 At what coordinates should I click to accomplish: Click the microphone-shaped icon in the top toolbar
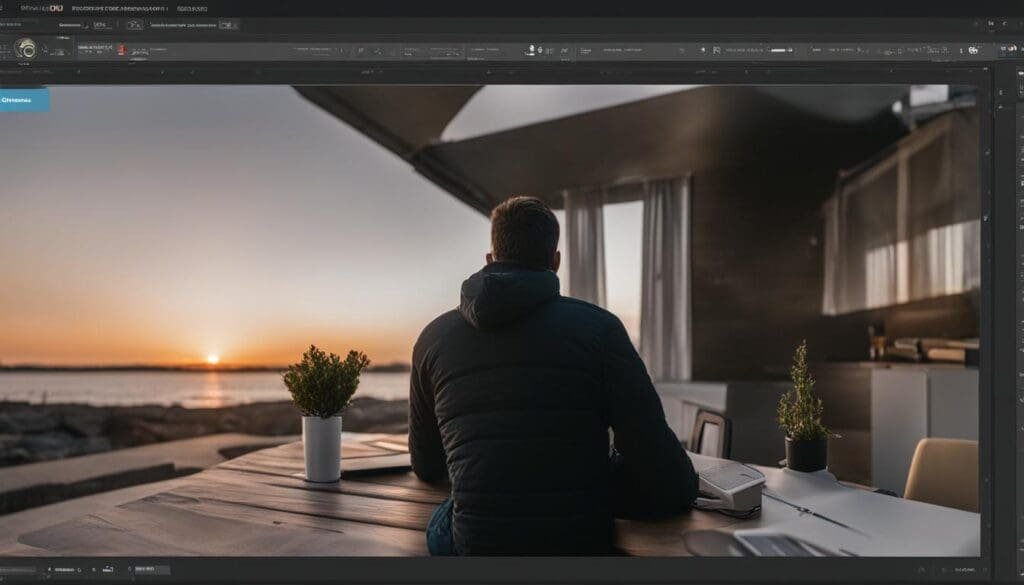click(x=531, y=49)
